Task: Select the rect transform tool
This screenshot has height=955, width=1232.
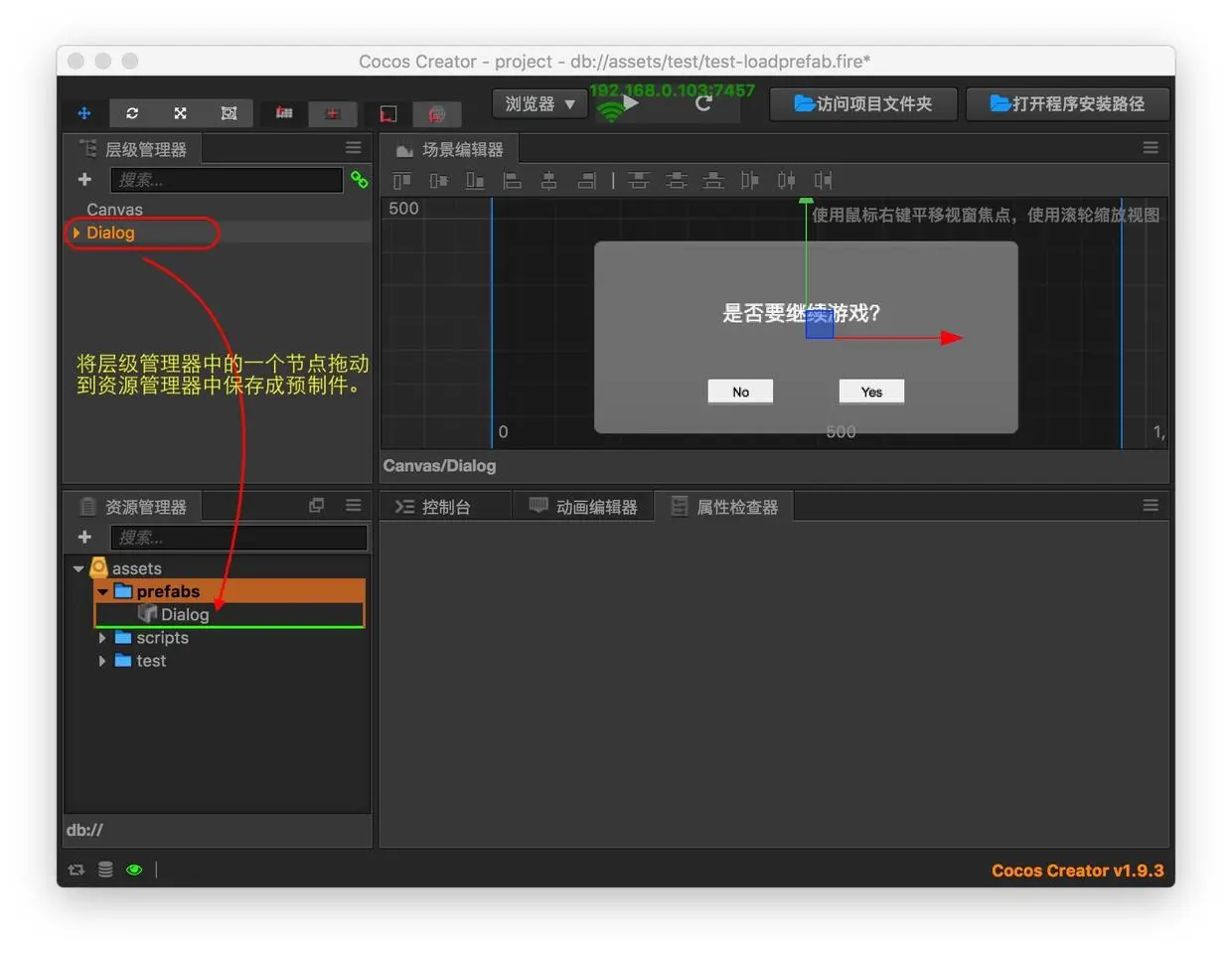Action: point(229,113)
